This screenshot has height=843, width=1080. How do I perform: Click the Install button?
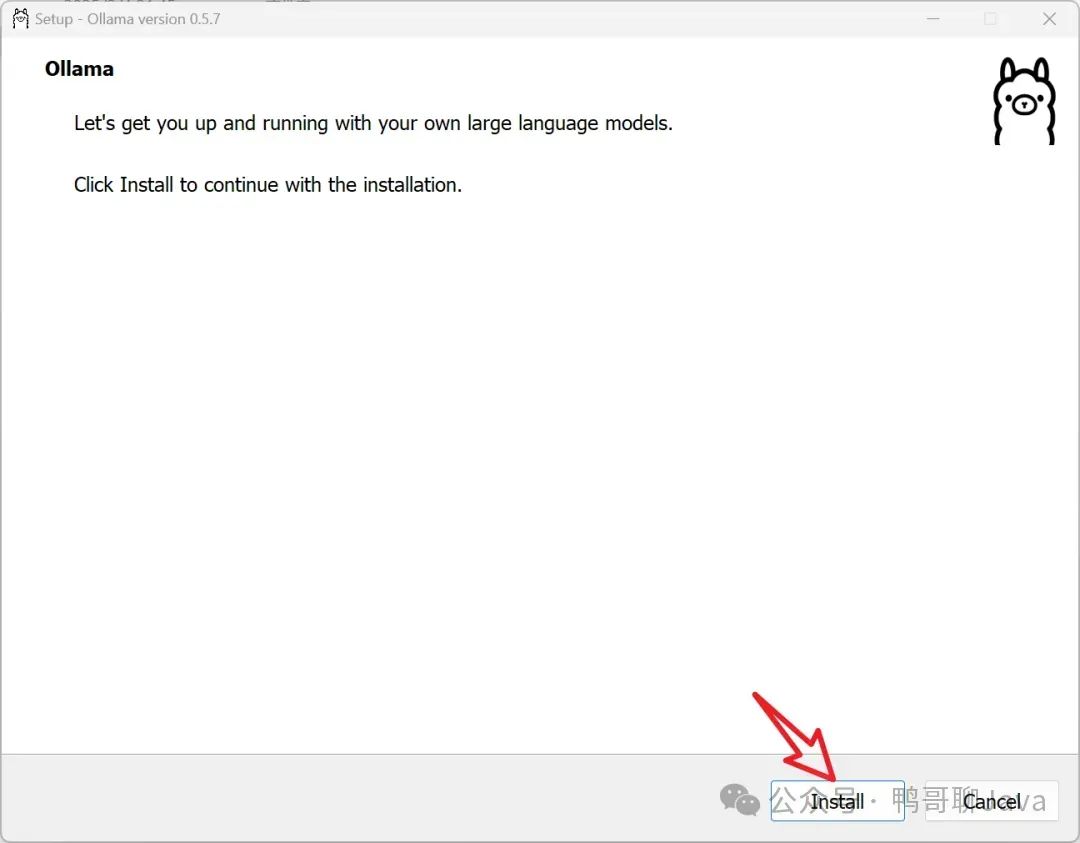click(837, 800)
